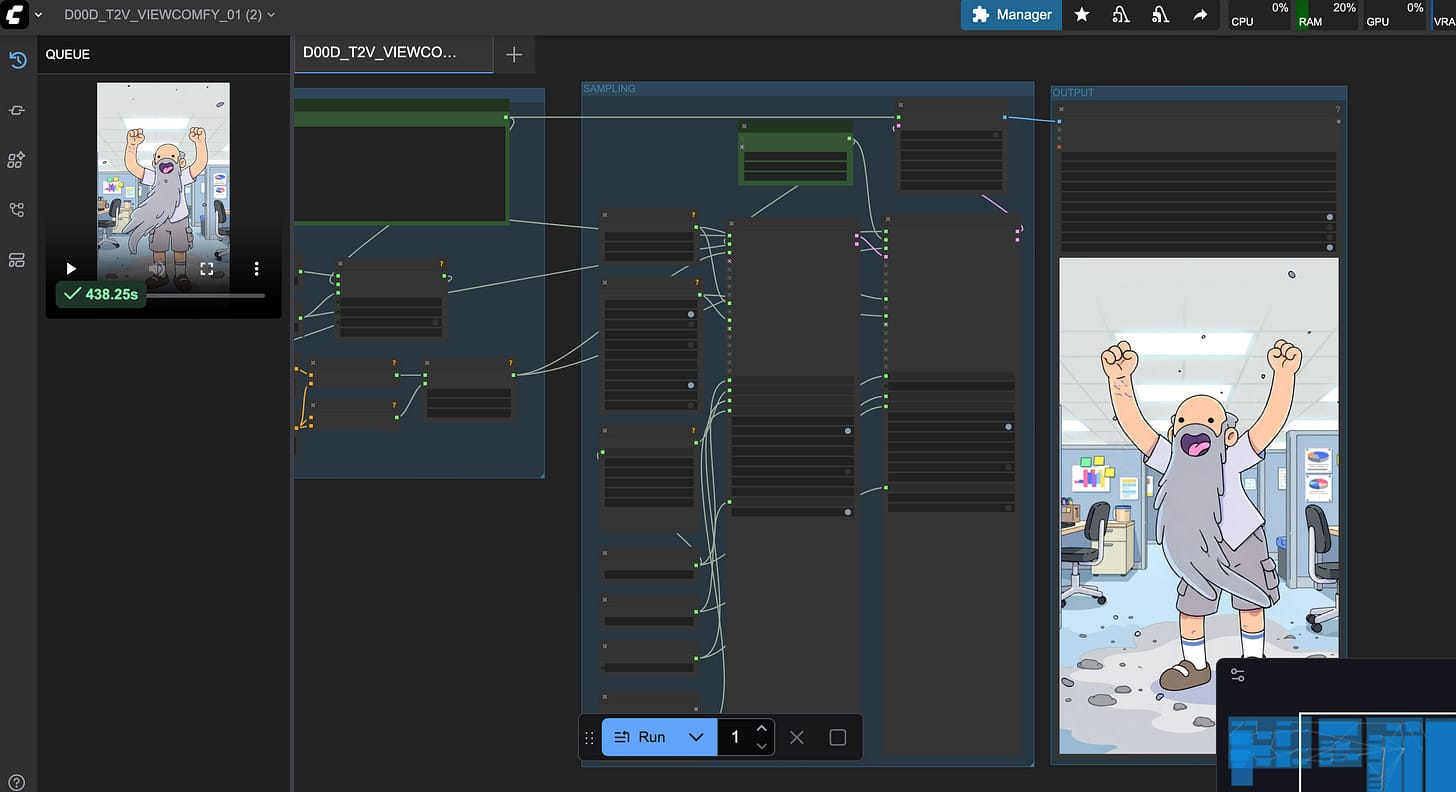Screen dimensions: 1456x792
Task: Click the star bookmark icon in the top bar
Action: coord(1081,15)
